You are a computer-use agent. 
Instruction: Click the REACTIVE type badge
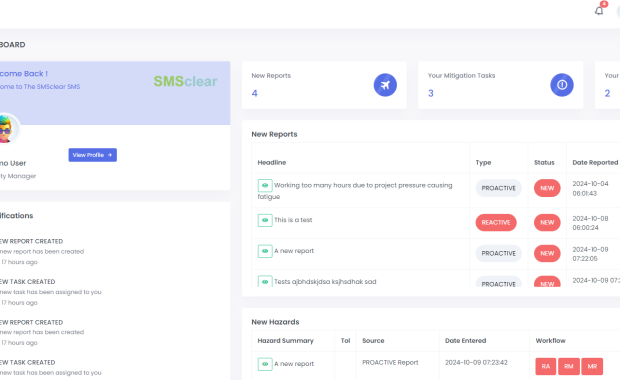[x=496, y=223]
